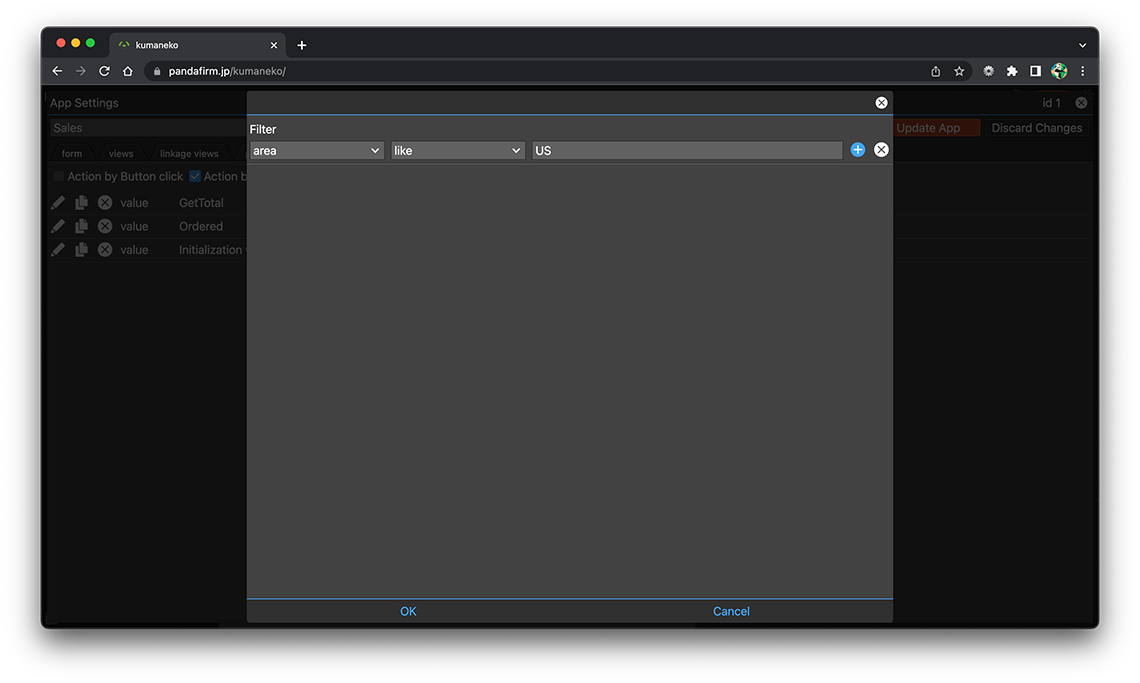Switch to the linkage views tab
Screen dimensions: 1140x683
(189, 154)
